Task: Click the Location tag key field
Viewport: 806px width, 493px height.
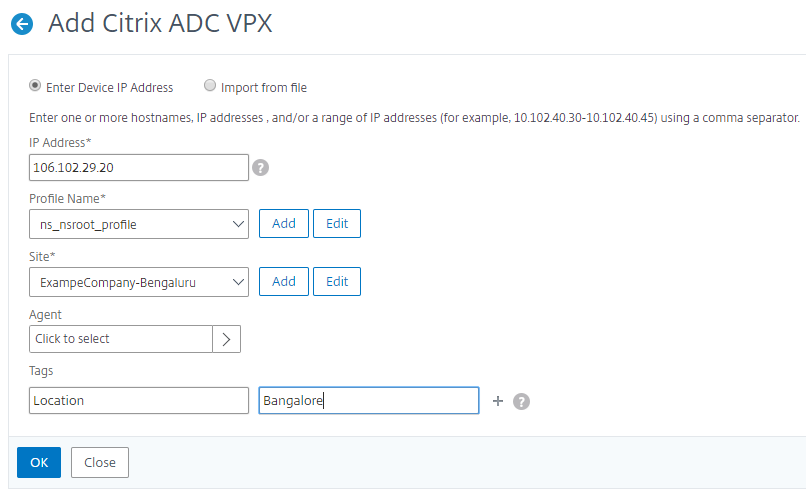Action: point(139,401)
